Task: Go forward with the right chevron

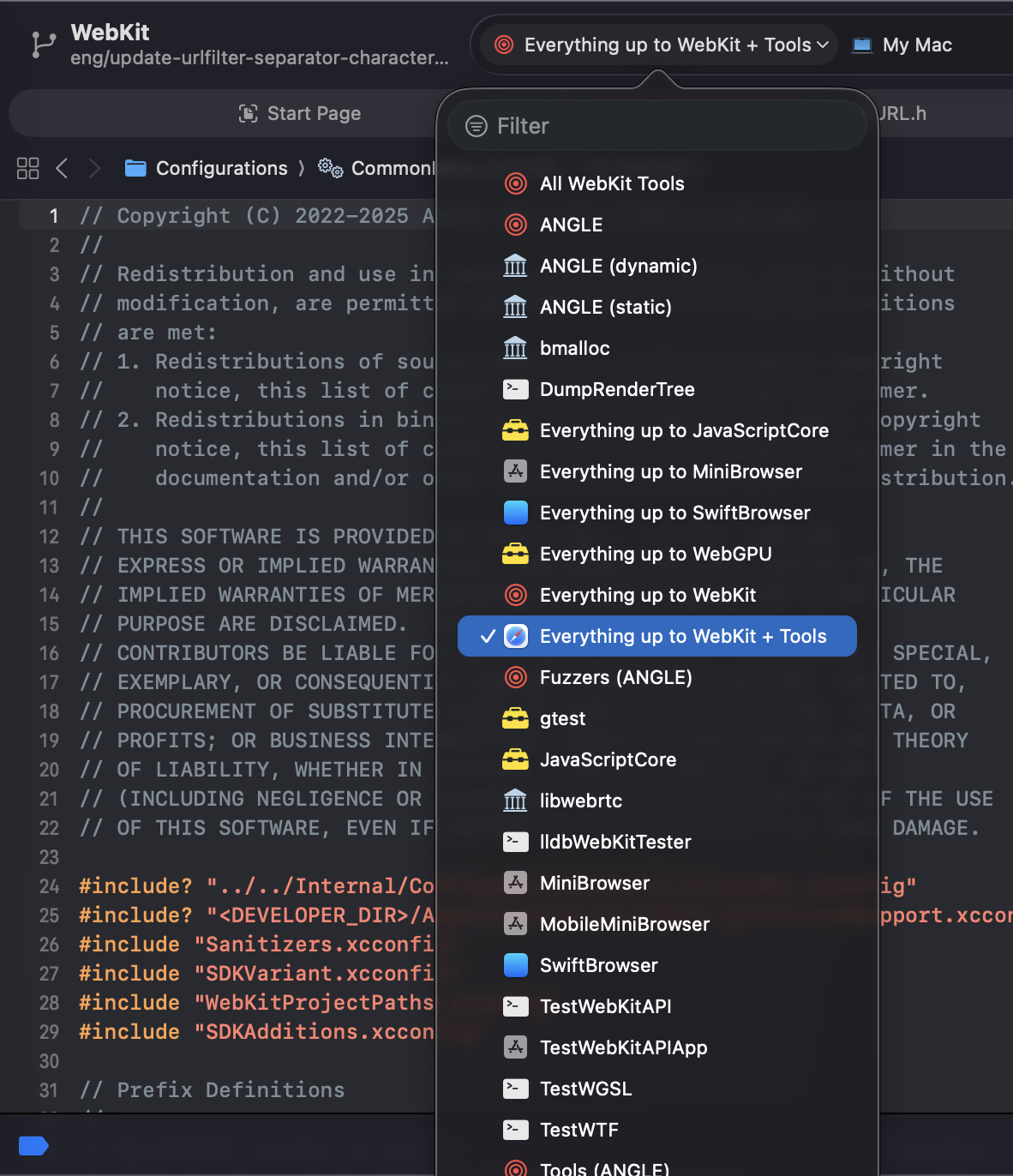Action: pyautogui.click(x=94, y=168)
